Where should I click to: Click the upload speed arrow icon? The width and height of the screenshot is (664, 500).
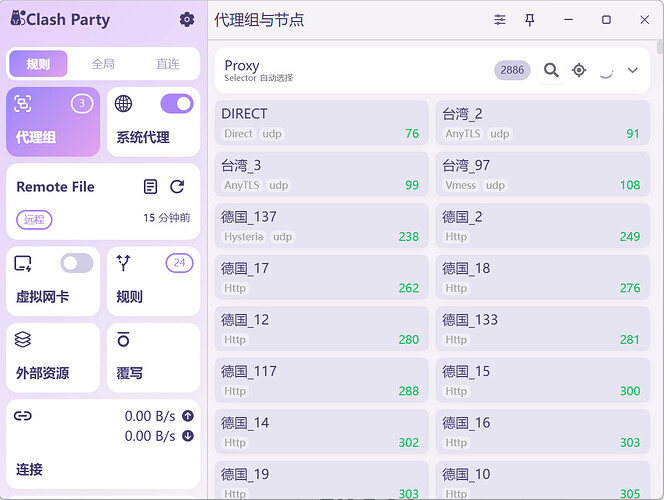[x=188, y=416]
